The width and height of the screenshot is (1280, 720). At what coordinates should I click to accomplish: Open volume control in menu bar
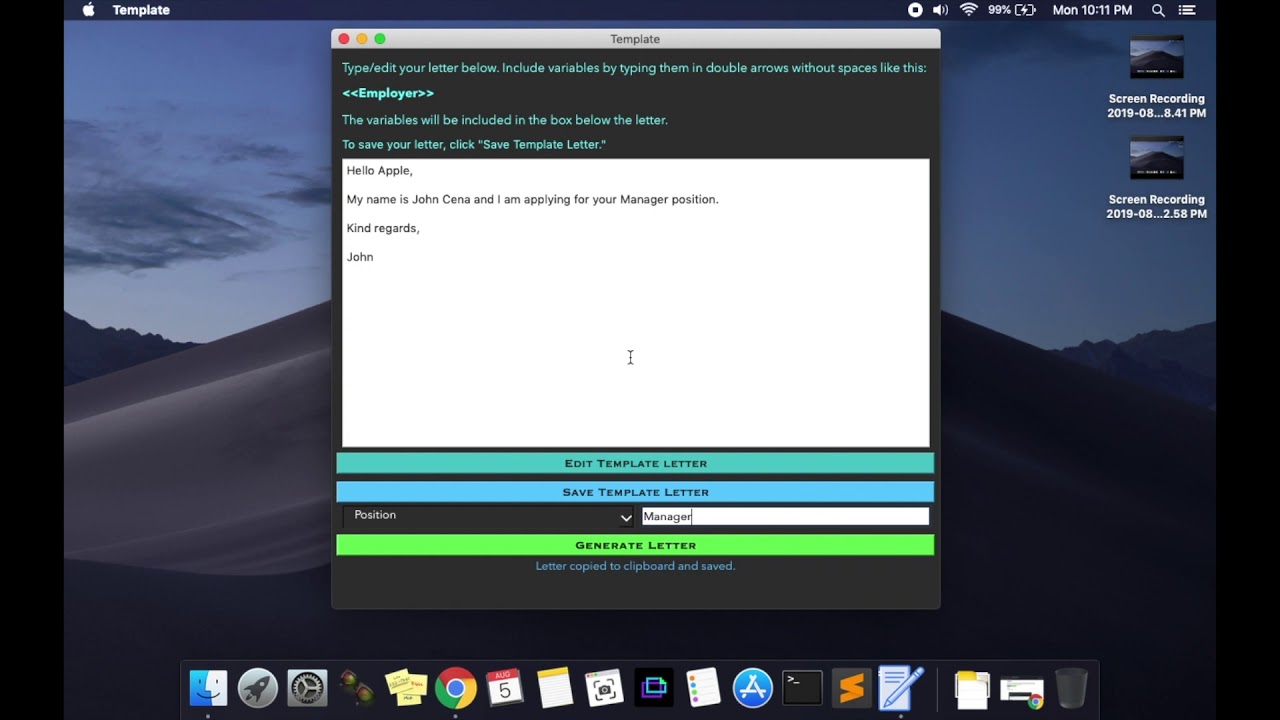940,10
